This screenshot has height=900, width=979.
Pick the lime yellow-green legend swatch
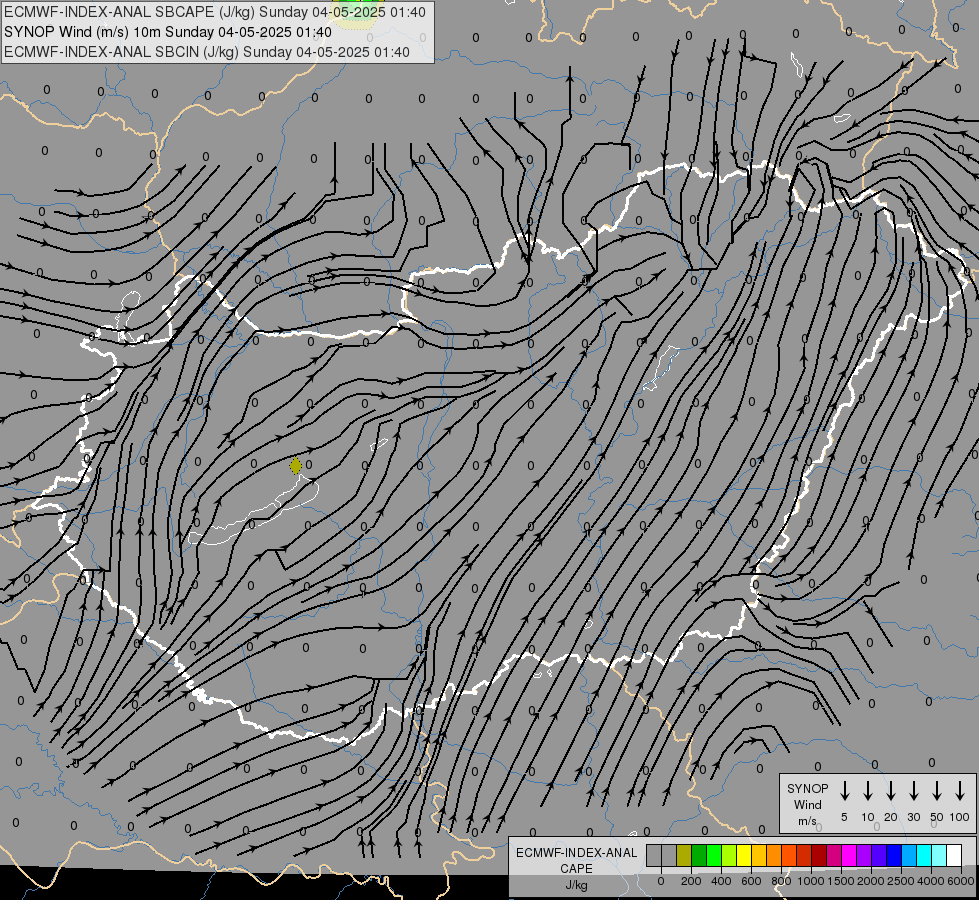coord(729,856)
